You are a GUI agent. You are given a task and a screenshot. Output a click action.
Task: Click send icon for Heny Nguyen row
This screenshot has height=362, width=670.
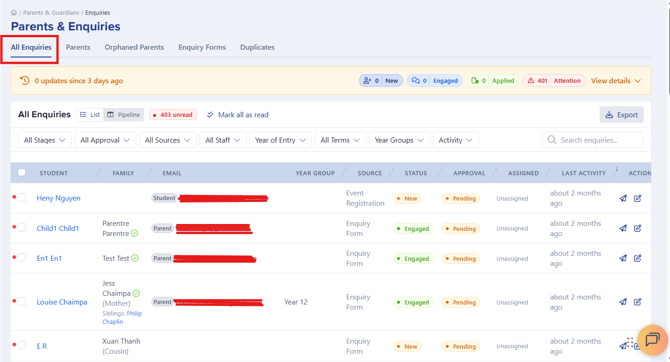(623, 198)
